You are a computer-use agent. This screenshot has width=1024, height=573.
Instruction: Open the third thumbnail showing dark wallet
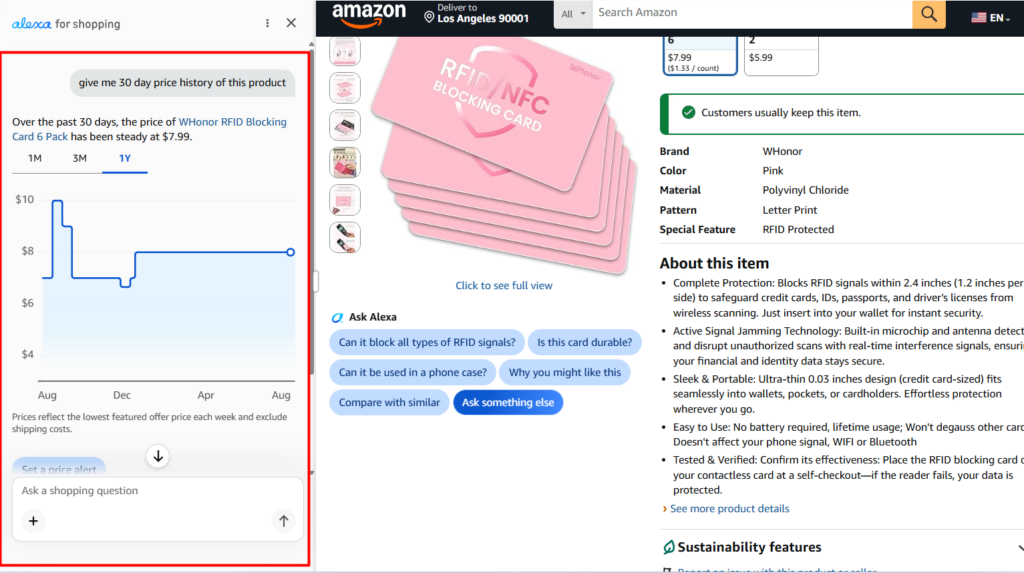[345, 125]
